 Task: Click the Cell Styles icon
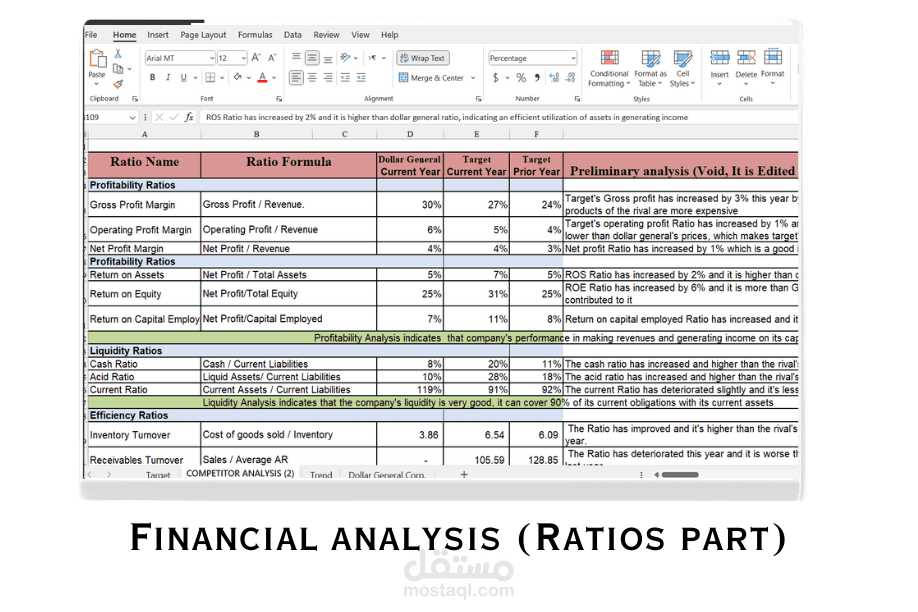(x=683, y=58)
